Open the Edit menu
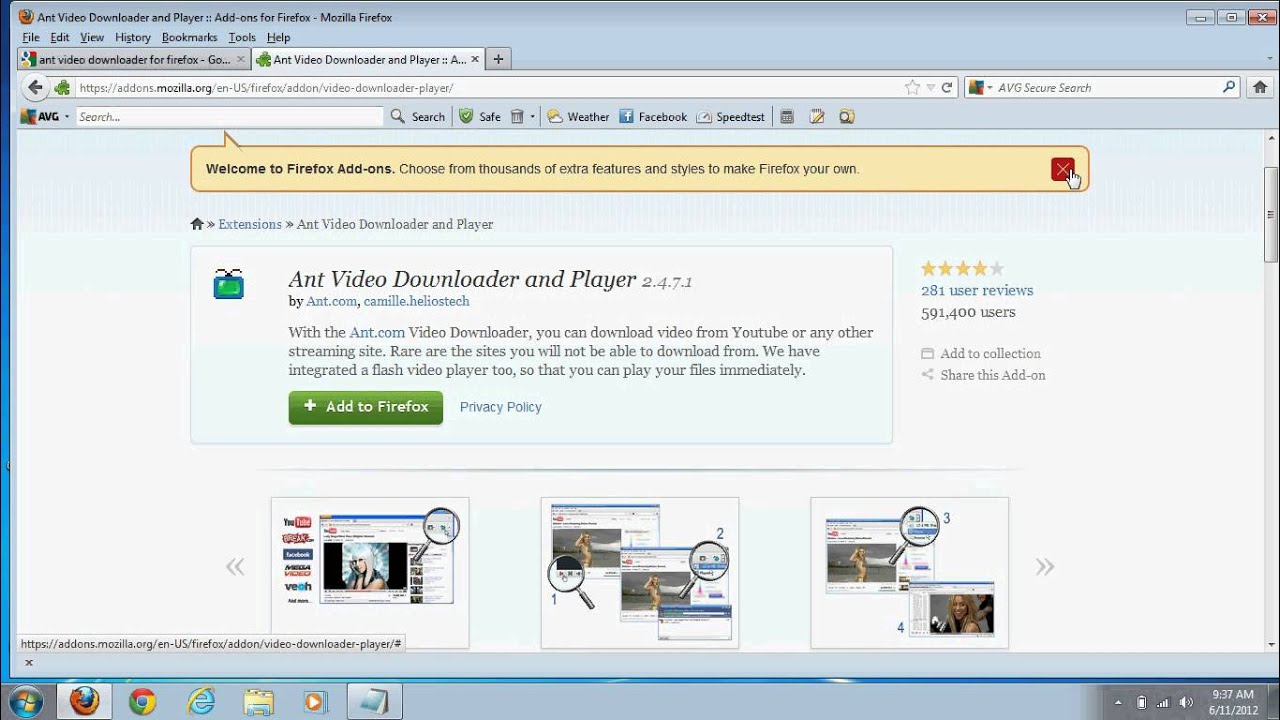 (60, 37)
